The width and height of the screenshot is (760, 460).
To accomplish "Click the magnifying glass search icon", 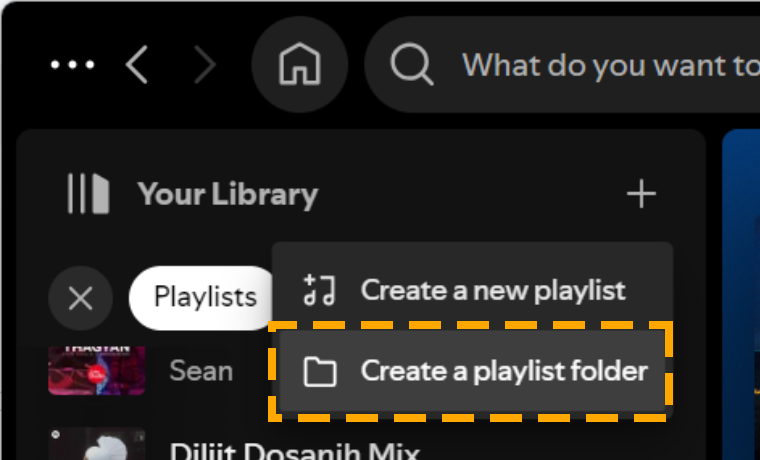I will [x=412, y=64].
